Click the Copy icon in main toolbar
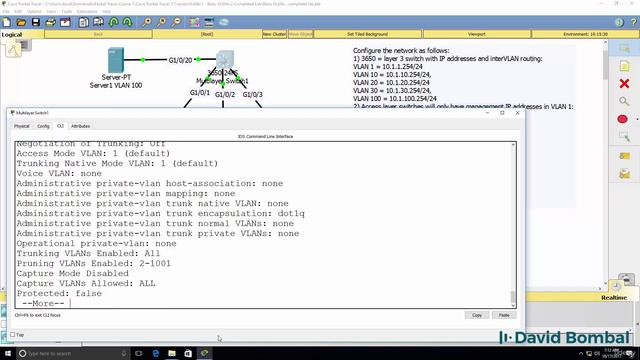Image resolution: width=640 pixels, height=360 pixels. click(x=83, y=22)
